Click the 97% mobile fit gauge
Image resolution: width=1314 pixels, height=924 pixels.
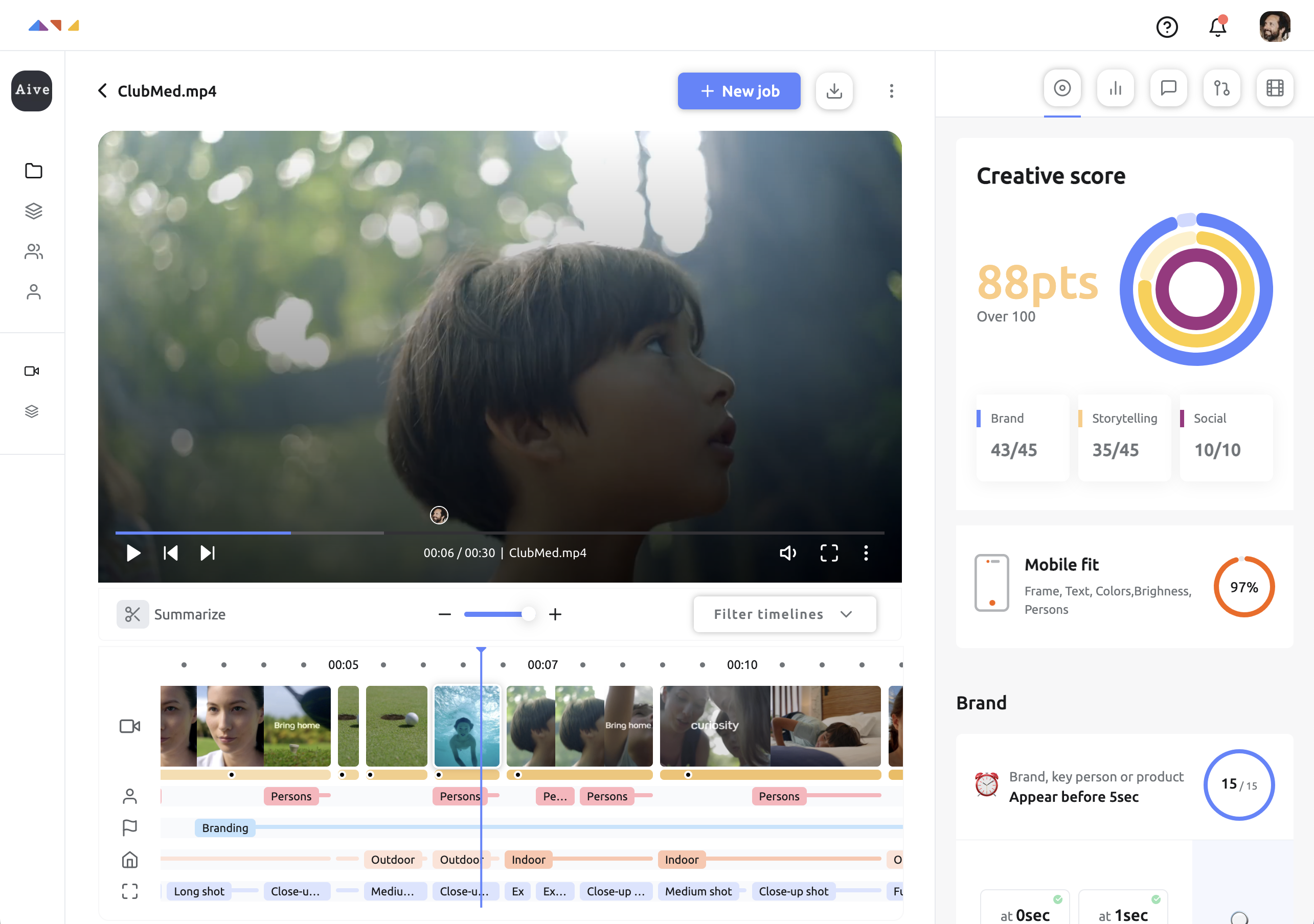[1243, 586]
